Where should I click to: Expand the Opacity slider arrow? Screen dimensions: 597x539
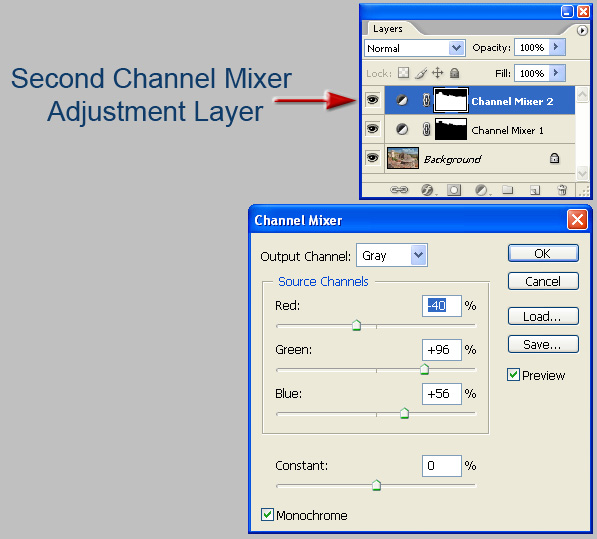click(x=556, y=47)
